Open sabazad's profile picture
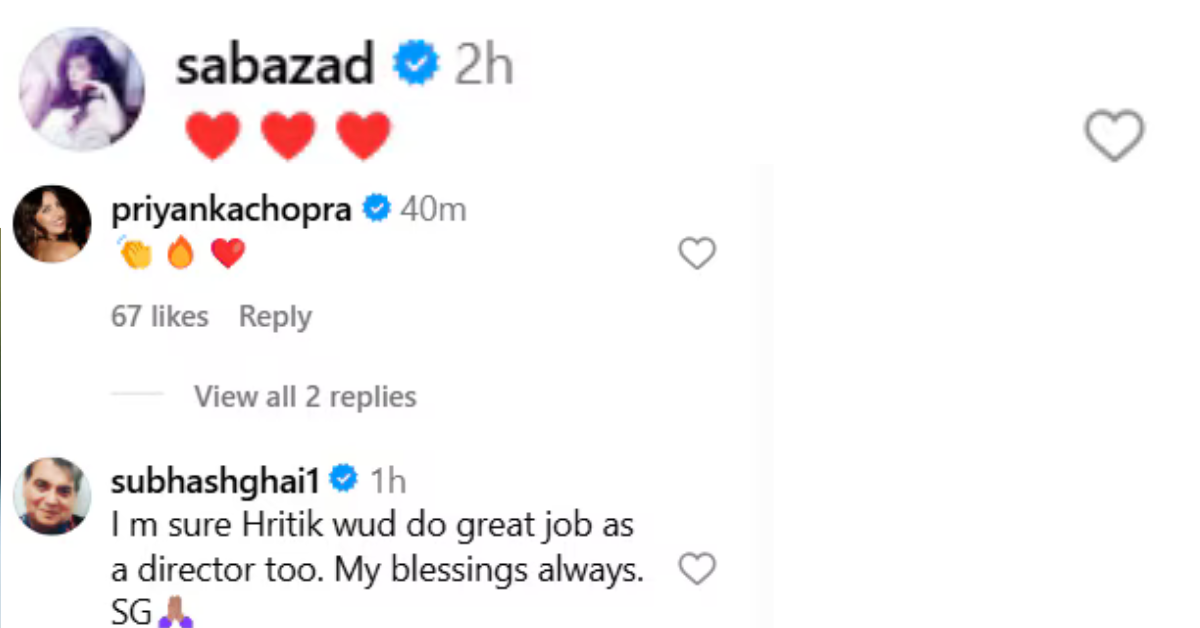 82,89
